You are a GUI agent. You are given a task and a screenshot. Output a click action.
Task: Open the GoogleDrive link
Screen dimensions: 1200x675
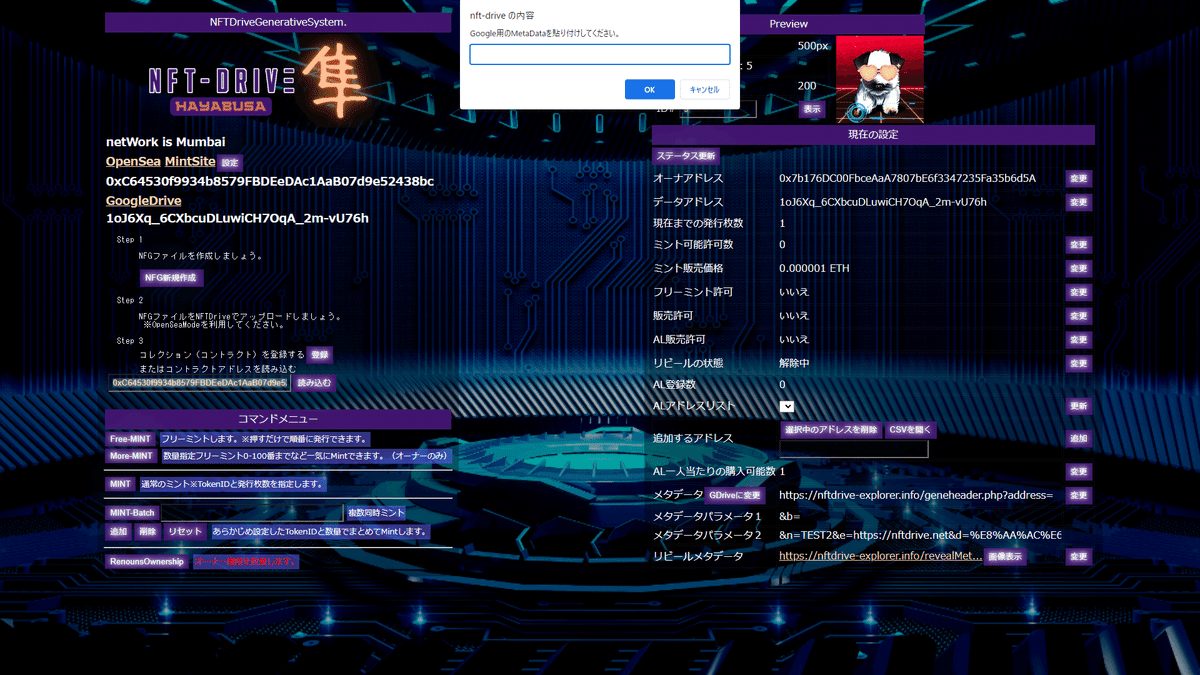[x=144, y=201]
